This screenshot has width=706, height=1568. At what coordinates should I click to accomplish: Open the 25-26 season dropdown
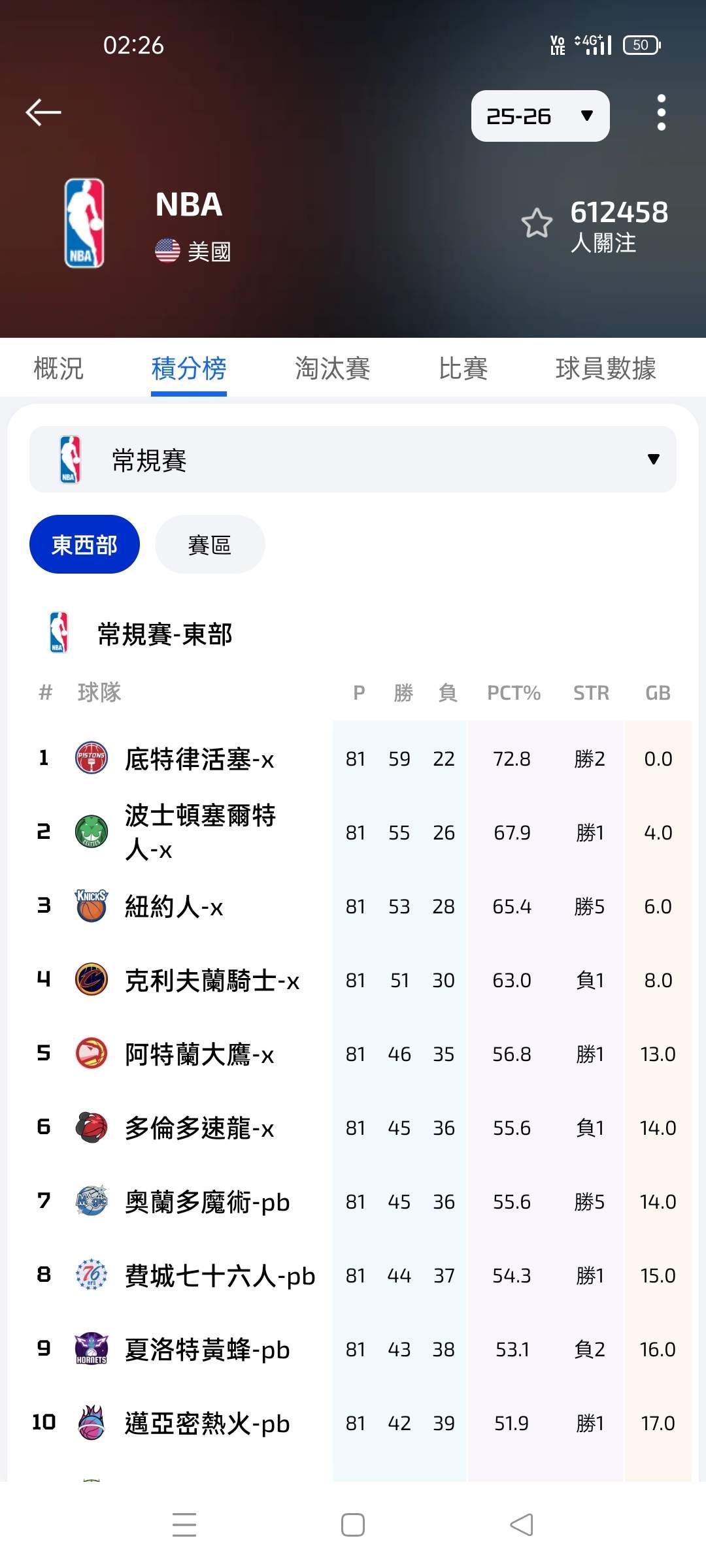pos(540,116)
